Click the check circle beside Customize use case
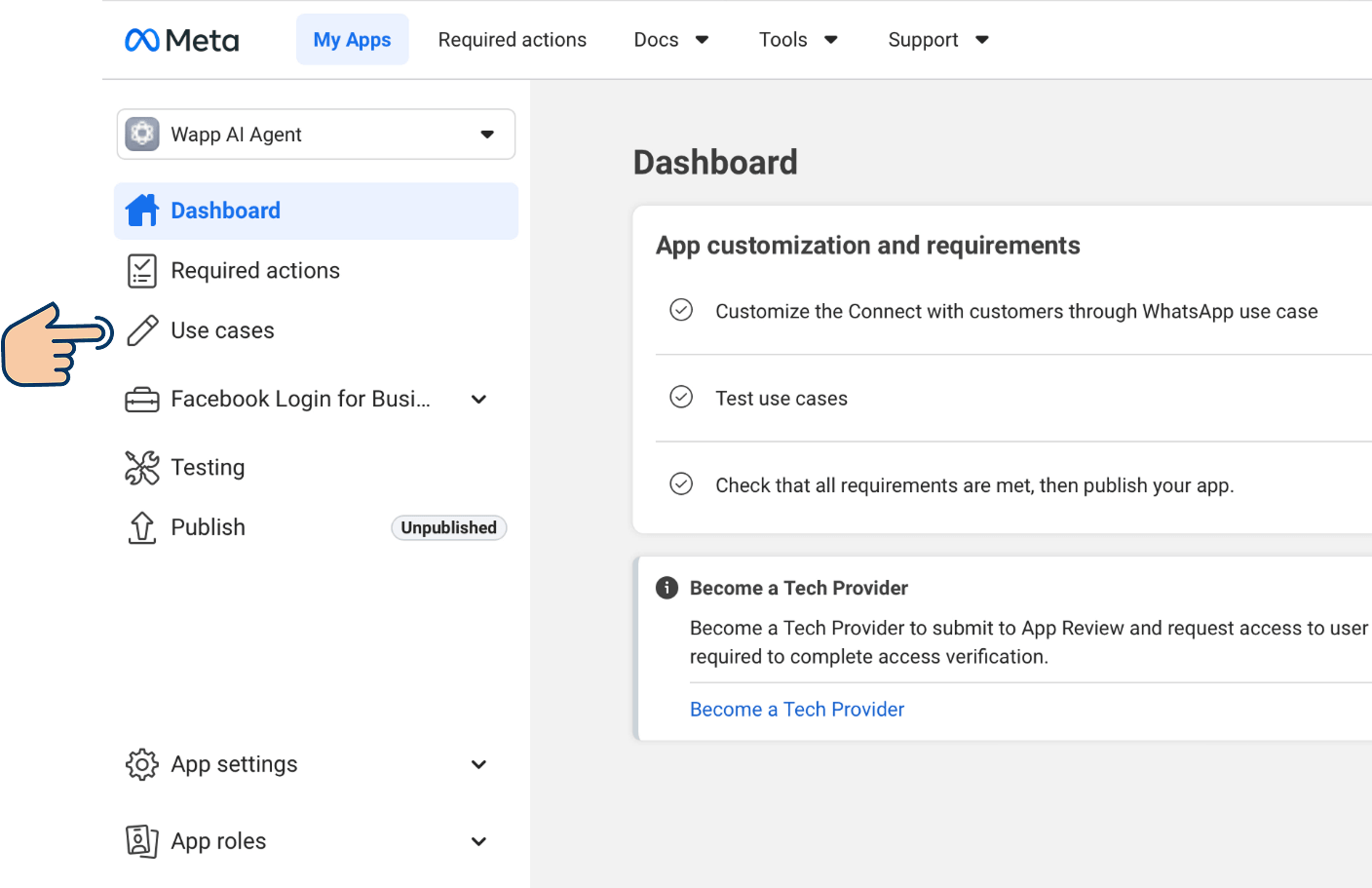 pos(681,310)
